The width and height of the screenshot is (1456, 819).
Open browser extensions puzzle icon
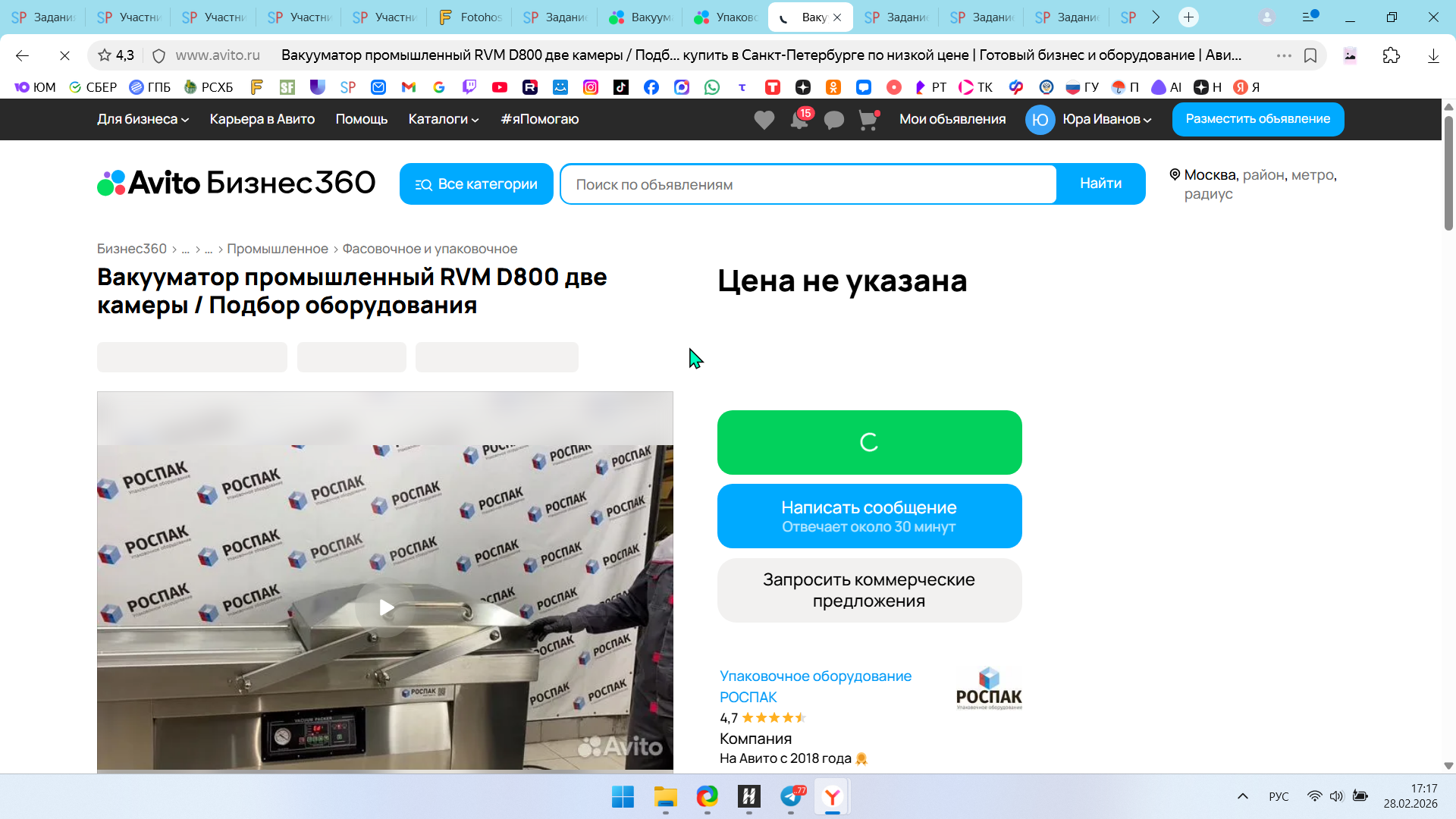1391,55
